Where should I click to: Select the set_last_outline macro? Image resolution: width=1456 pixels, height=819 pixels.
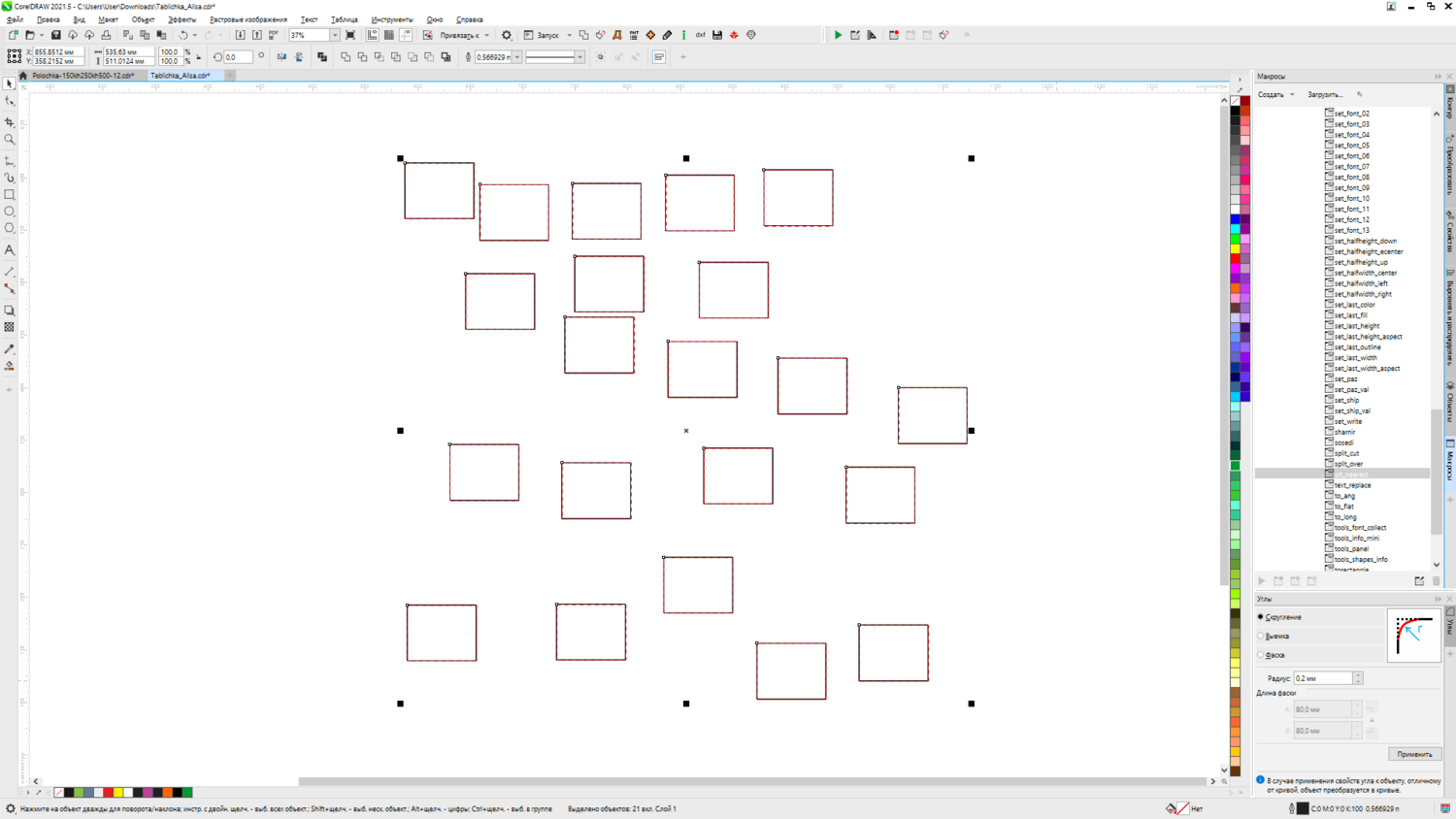point(1357,347)
